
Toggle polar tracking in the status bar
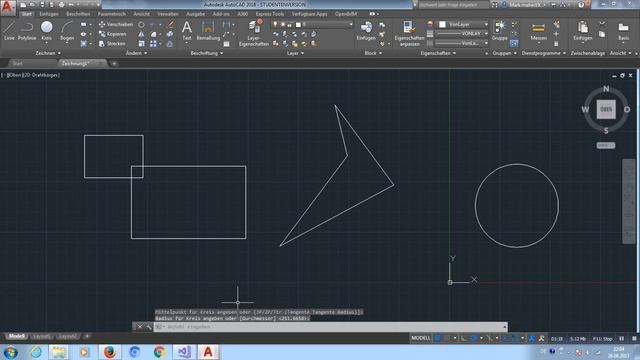(474, 338)
